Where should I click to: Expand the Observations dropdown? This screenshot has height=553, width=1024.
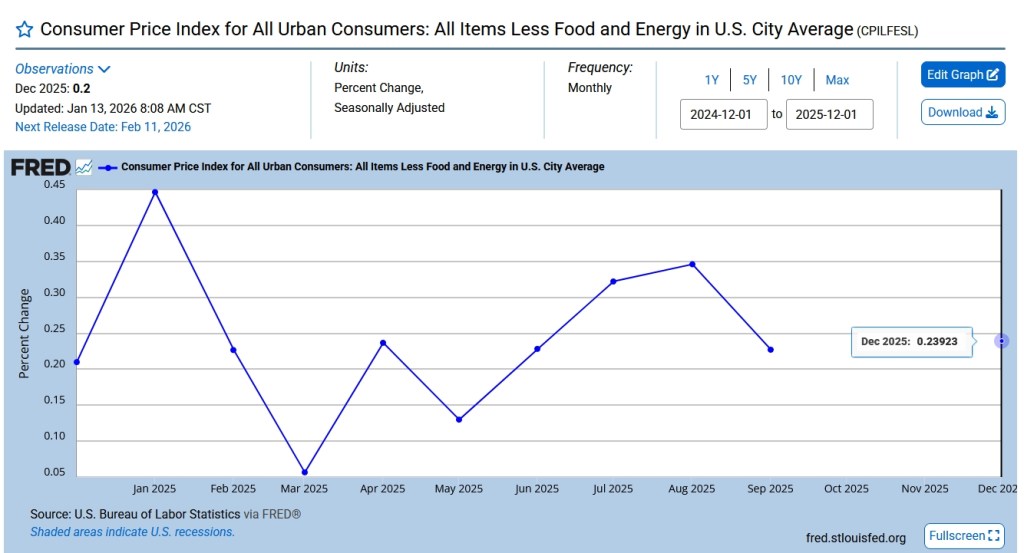pos(63,69)
